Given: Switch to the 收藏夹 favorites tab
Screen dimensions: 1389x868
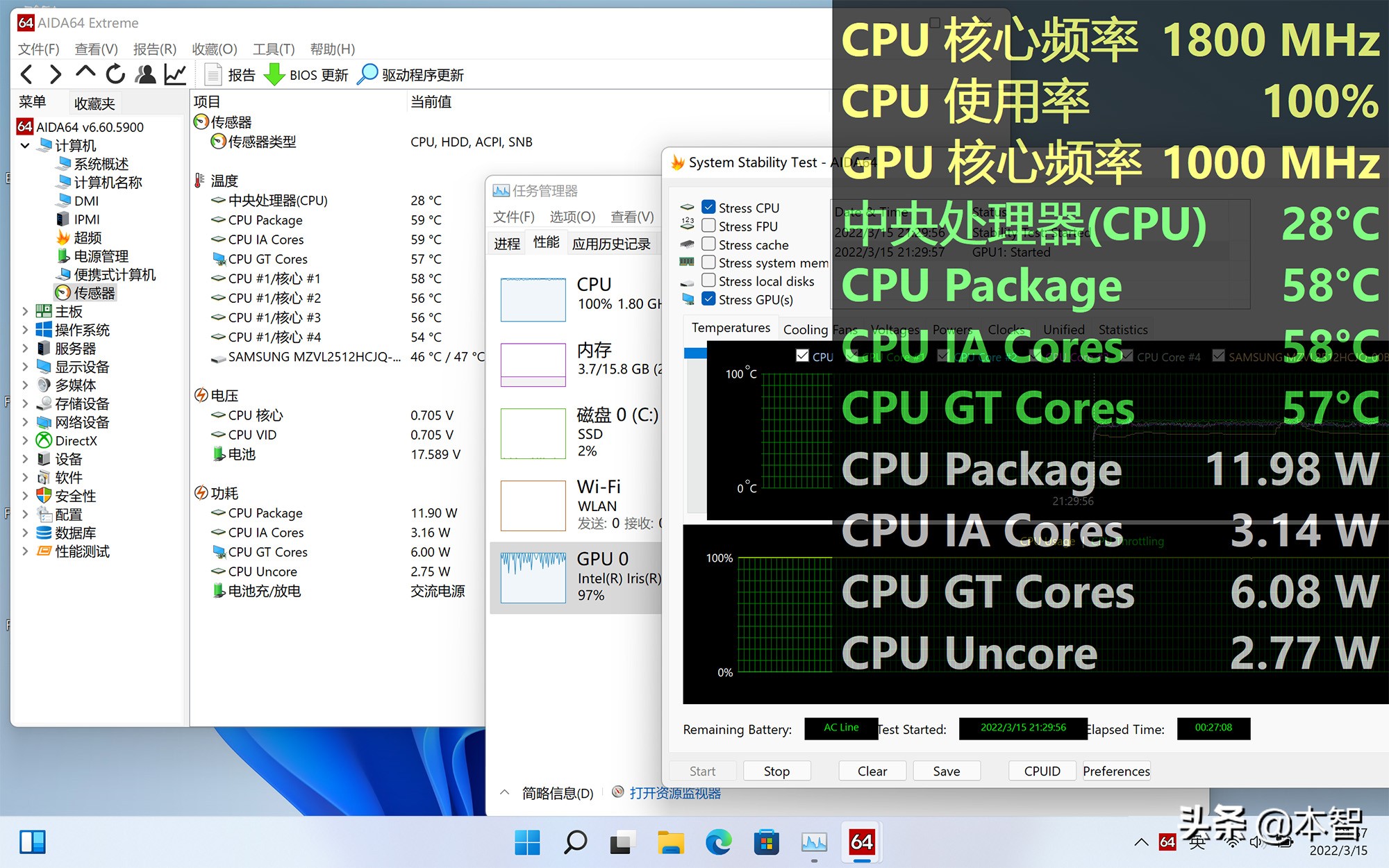Looking at the screenshot, I should pos(94,103).
